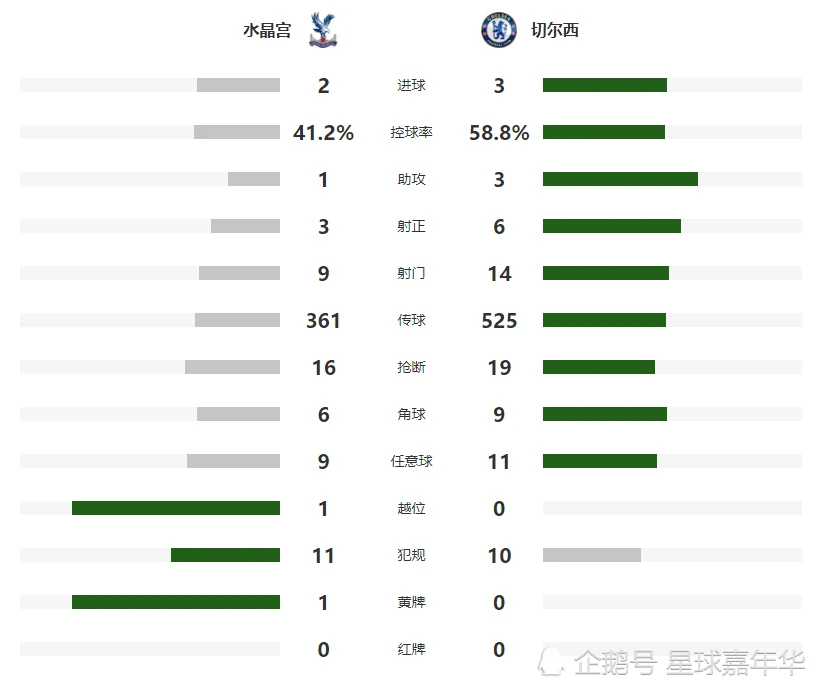Click the 任意球 row label
Viewport: 824px width, 691px height.
[411, 461]
